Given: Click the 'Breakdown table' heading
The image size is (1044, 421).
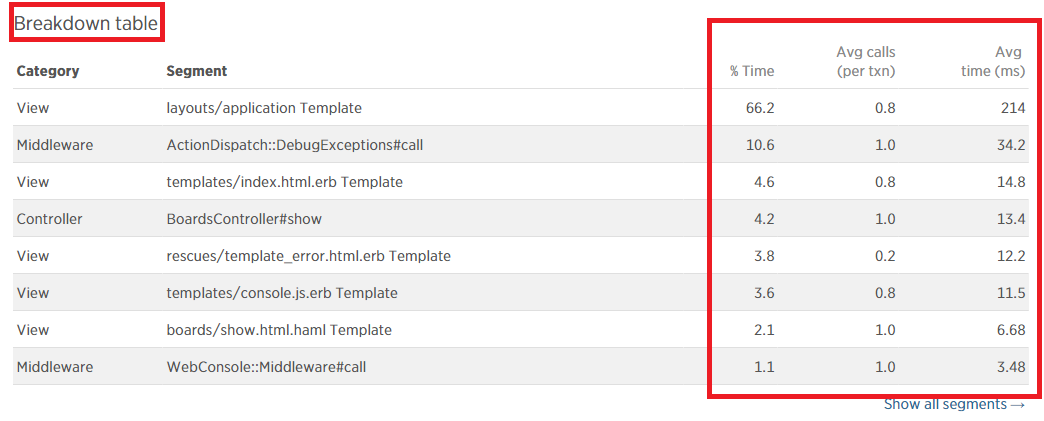Looking at the screenshot, I should click(86, 24).
